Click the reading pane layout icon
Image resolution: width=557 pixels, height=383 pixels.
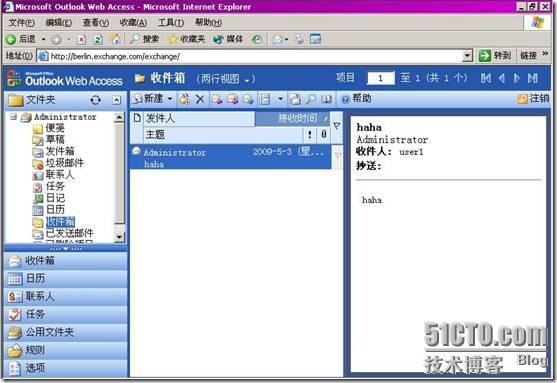[265, 99]
